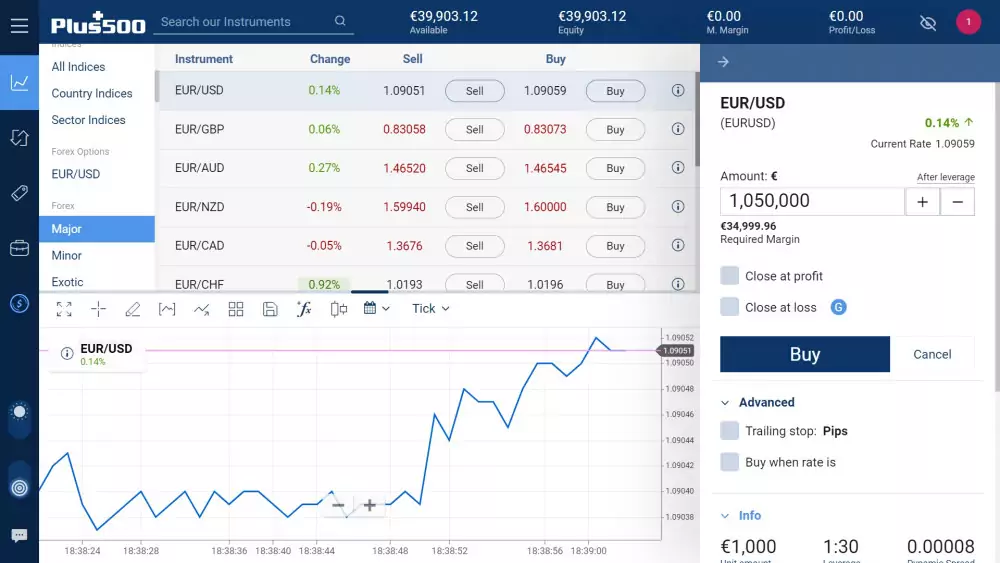Open the chart type line icon
The width and height of the screenshot is (1000, 563).
(167, 309)
